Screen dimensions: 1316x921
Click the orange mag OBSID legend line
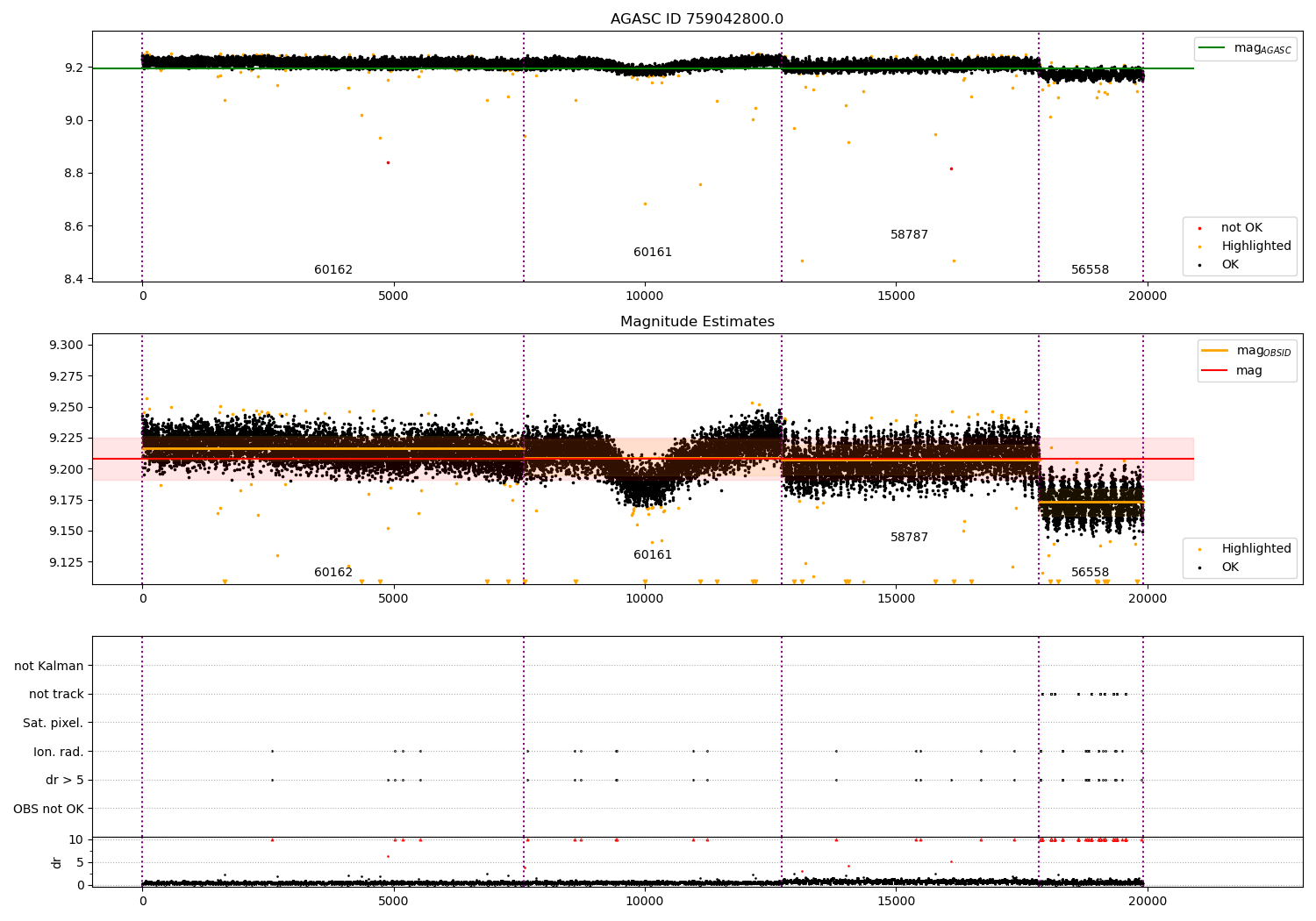(1215, 351)
